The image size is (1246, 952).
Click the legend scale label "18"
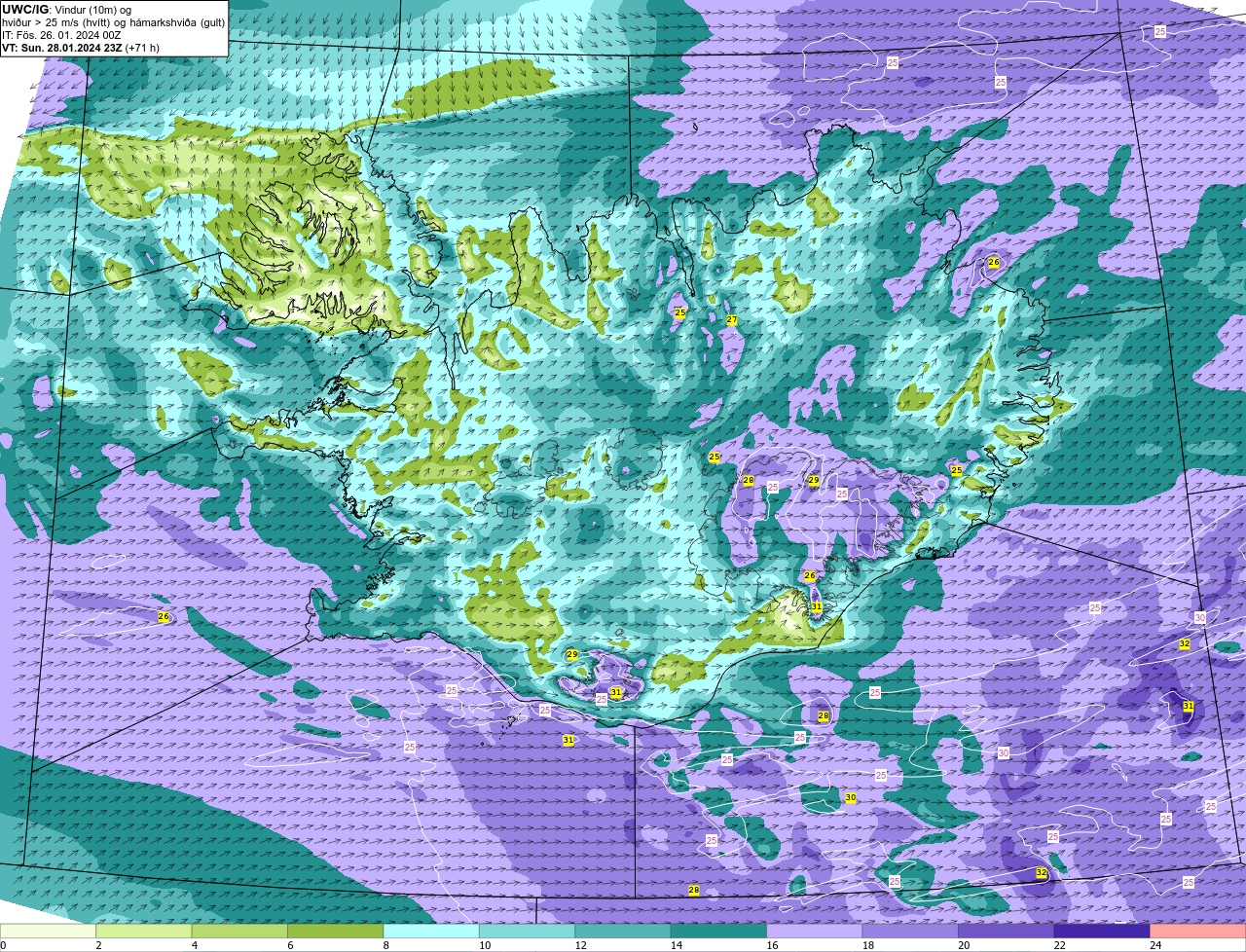coord(867,945)
